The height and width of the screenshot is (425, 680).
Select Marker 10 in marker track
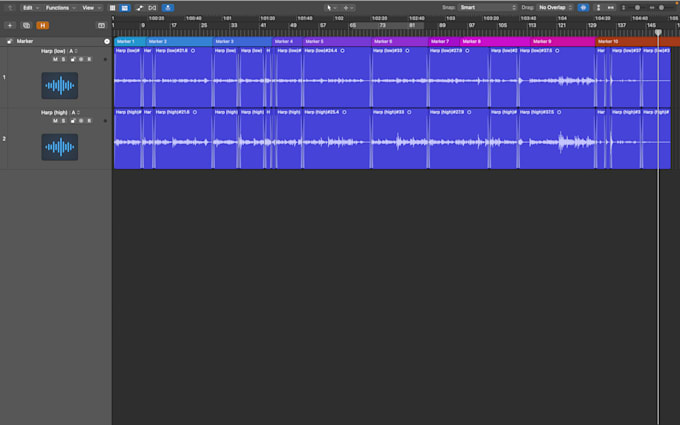(x=638, y=42)
